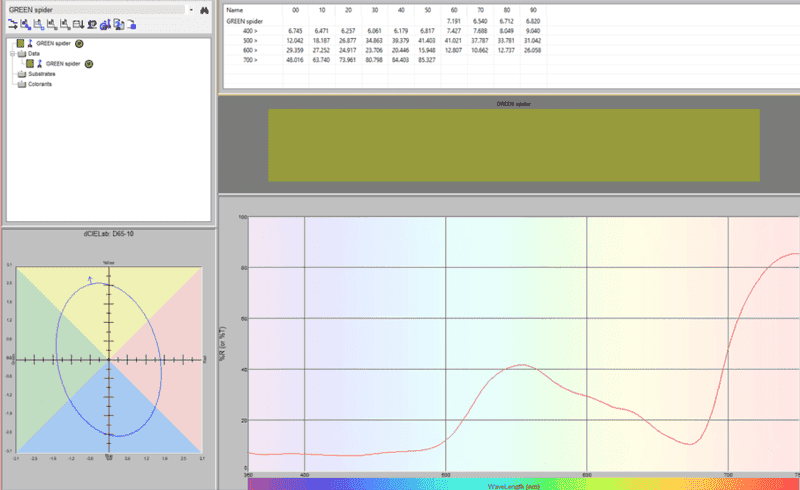800x490 pixels.
Task: Click pin icon of GREEN spider under Data
Action: pyautogui.click(x=39, y=64)
